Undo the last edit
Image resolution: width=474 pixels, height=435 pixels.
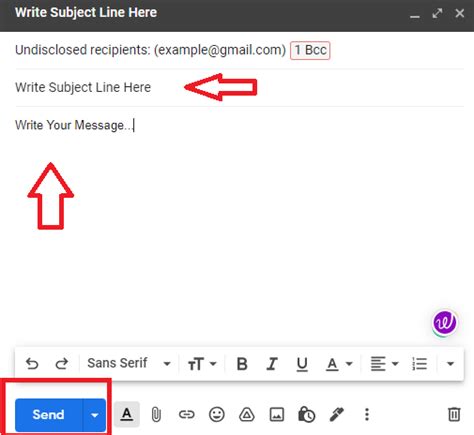[32, 364]
